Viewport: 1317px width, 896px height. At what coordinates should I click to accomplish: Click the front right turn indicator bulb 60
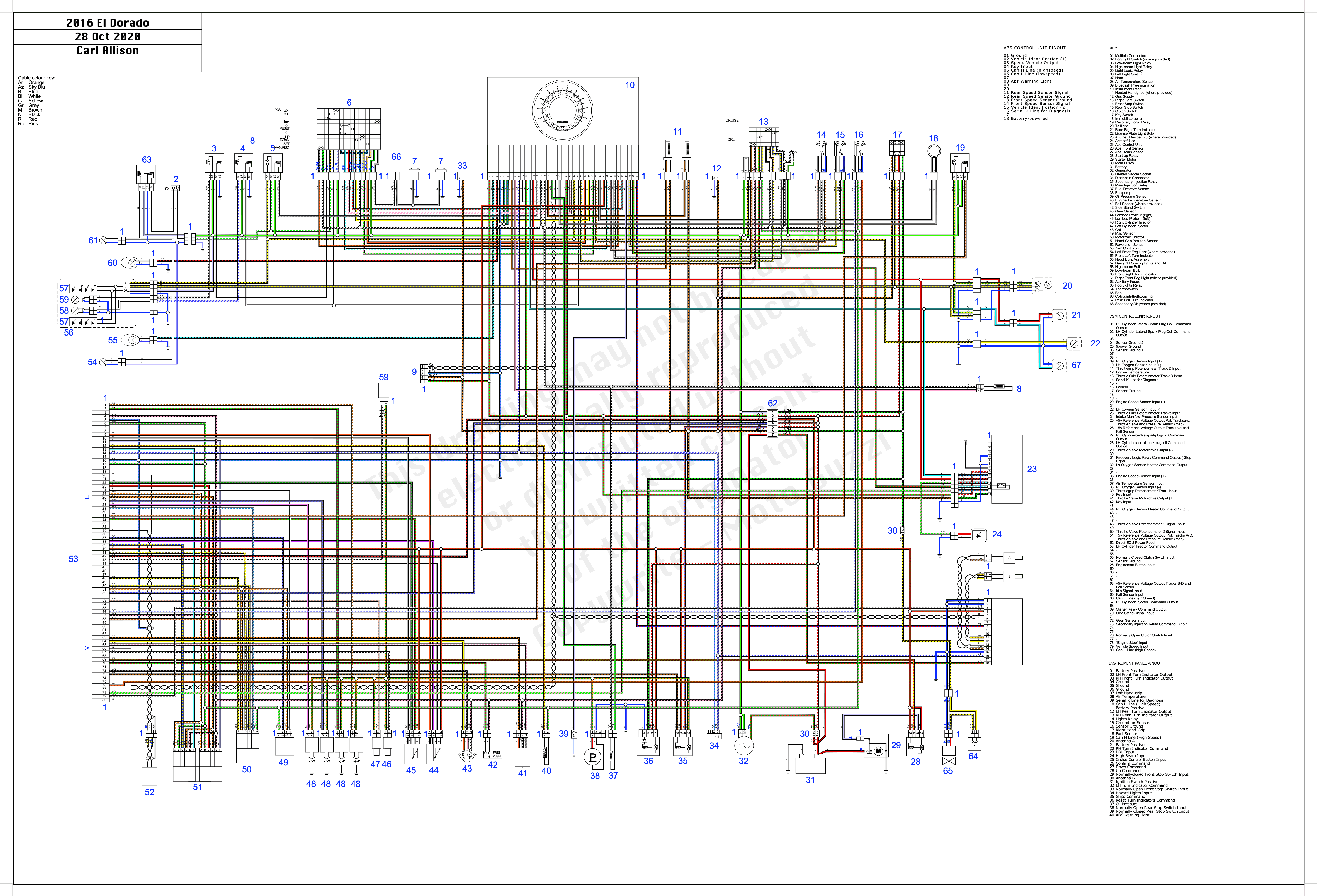click(x=133, y=263)
